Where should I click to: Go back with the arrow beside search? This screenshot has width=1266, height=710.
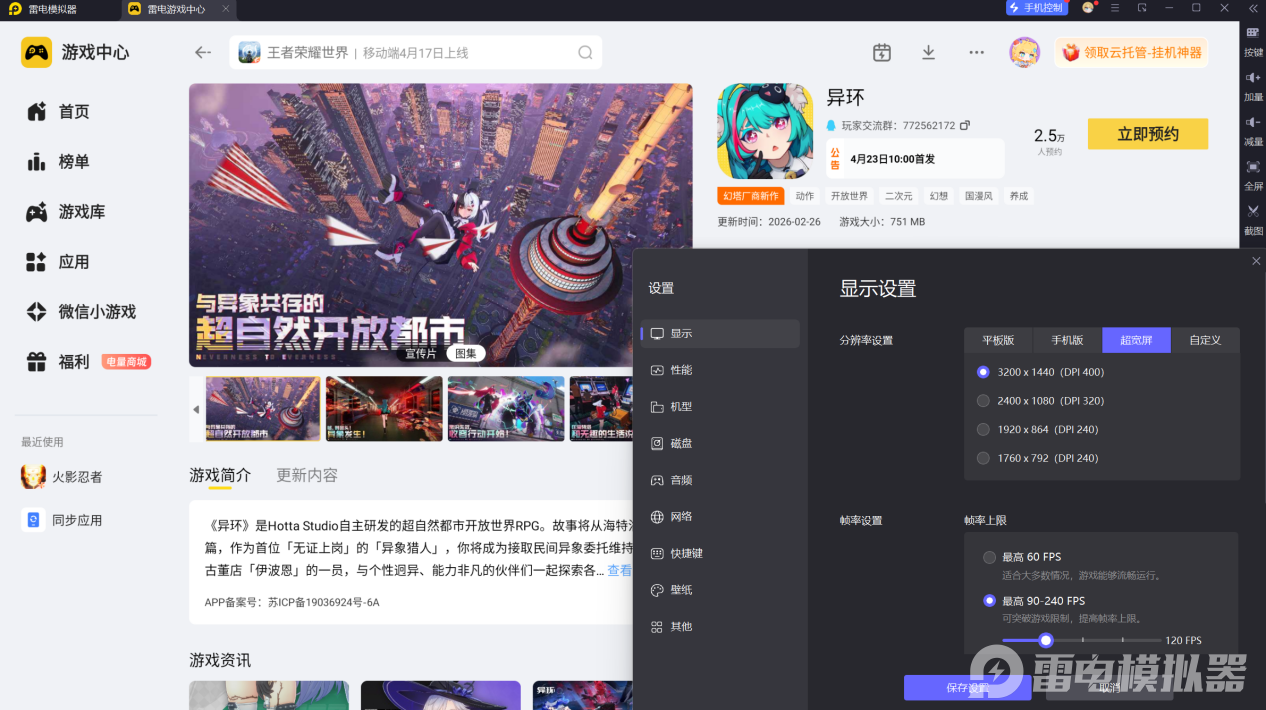click(x=203, y=53)
